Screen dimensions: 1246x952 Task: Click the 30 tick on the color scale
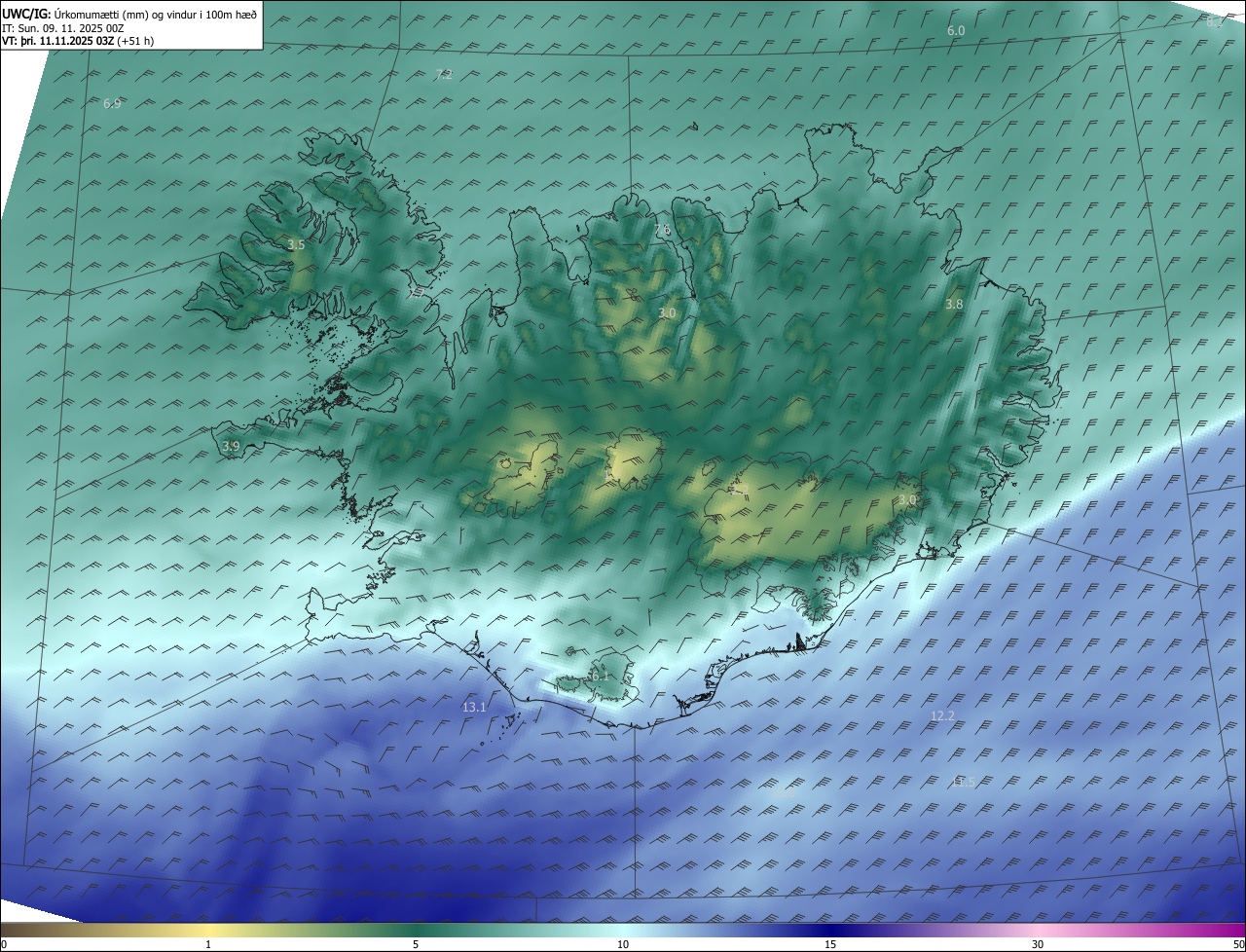(x=1038, y=944)
